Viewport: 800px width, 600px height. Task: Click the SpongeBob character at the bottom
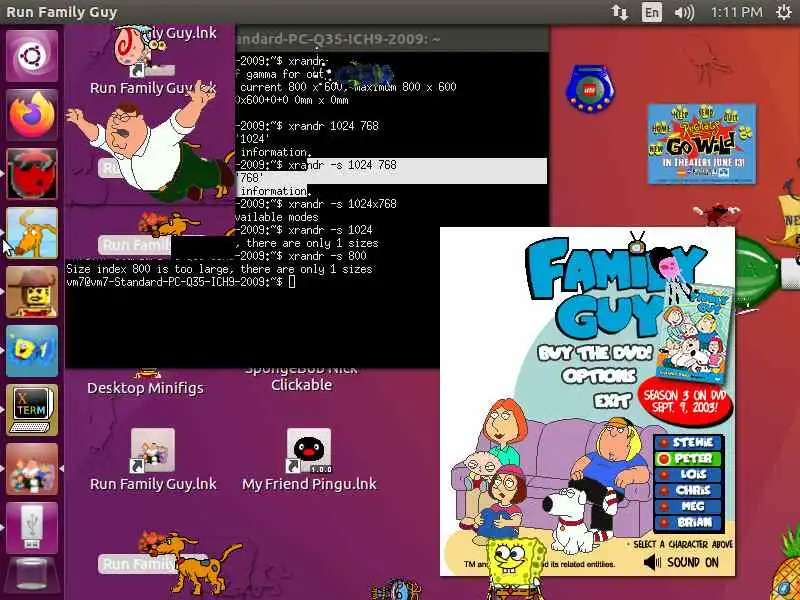coord(515,567)
